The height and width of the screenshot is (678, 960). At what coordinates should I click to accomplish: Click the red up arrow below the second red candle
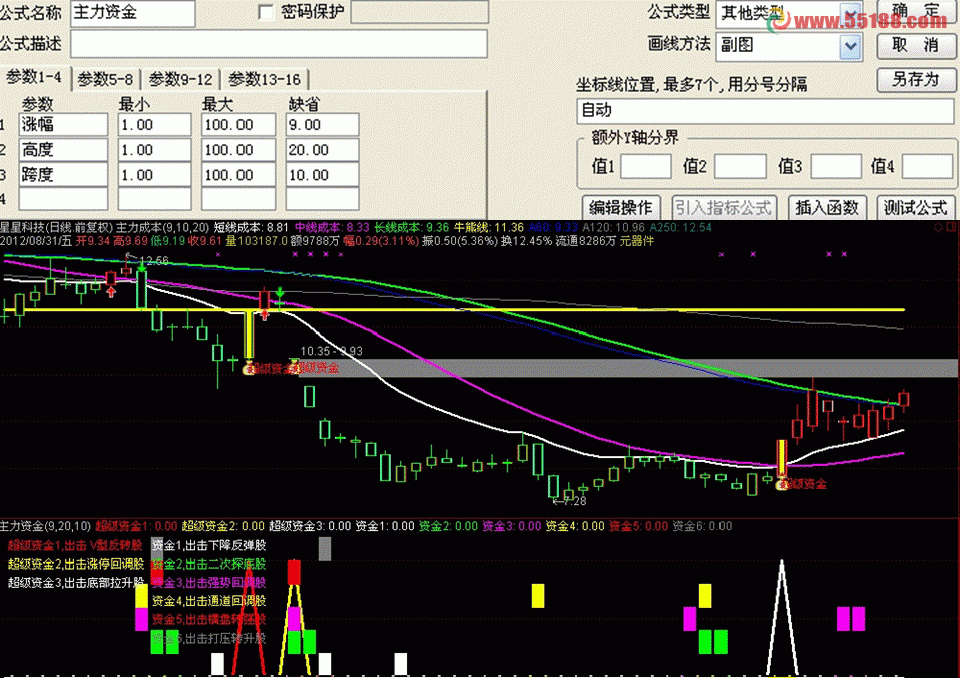(x=264, y=315)
